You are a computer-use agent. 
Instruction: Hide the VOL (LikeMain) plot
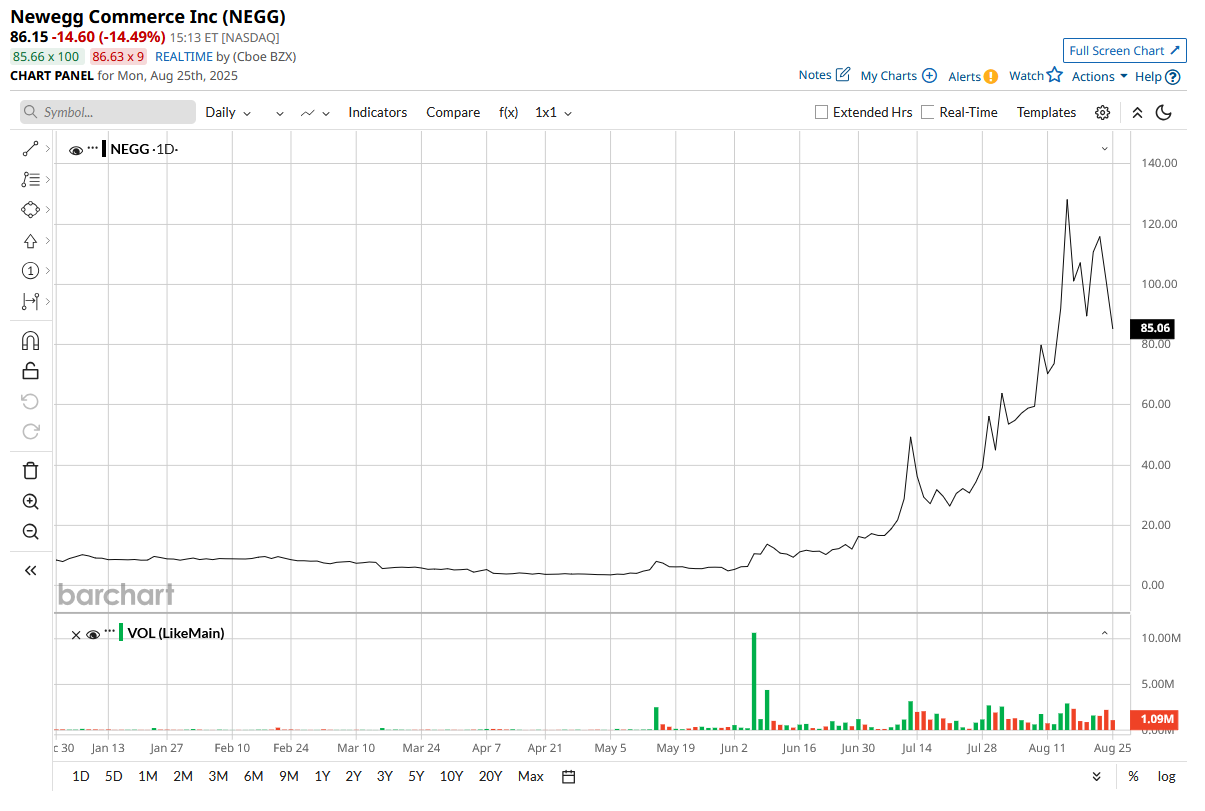coord(93,634)
